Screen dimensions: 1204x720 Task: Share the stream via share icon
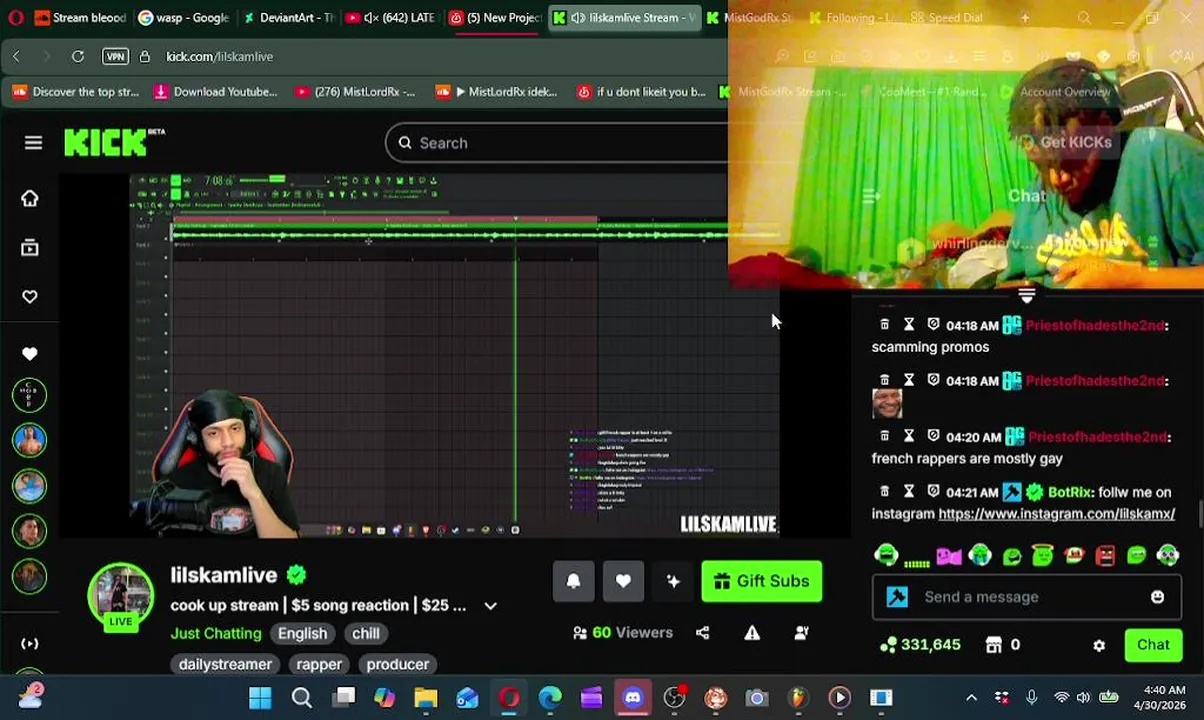point(702,632)
